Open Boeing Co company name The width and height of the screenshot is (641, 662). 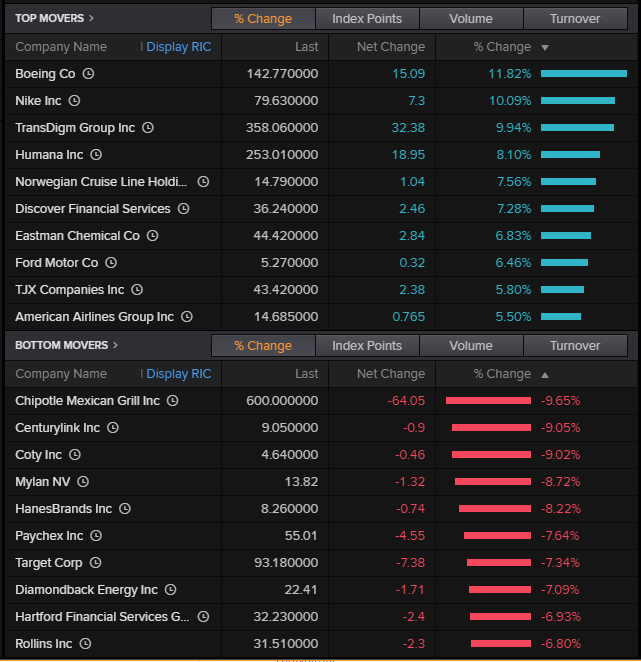pyautogui.click(x=45, y=74)
